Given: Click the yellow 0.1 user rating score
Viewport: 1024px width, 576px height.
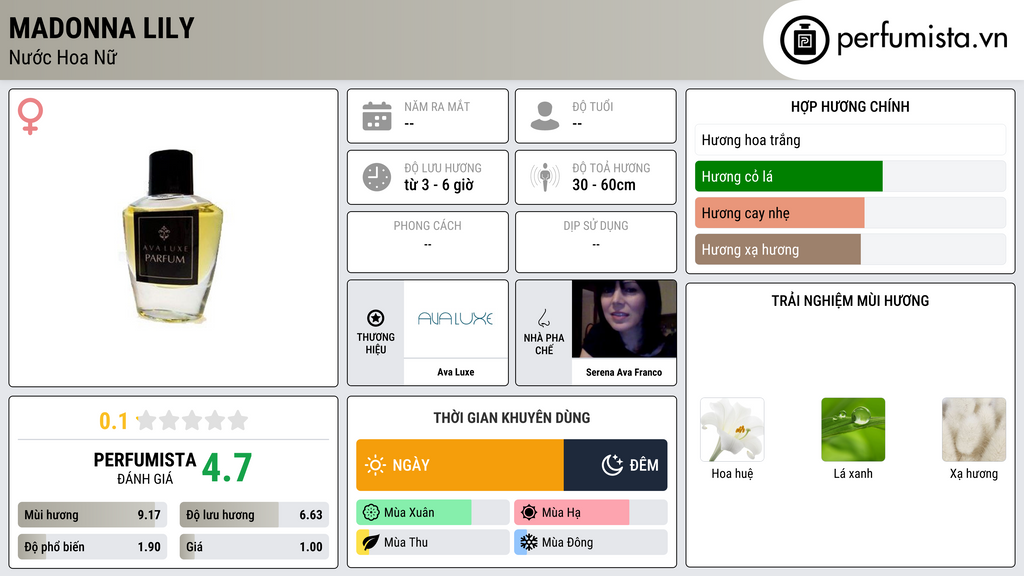Looking at the screenshot, I should [x=114, y=421].
